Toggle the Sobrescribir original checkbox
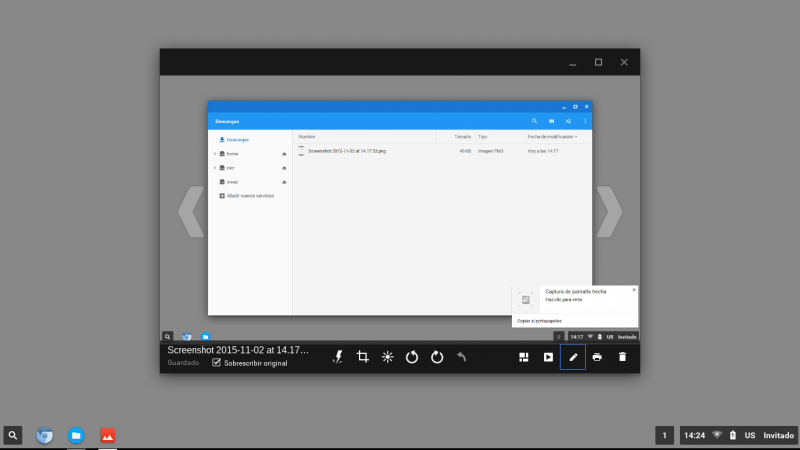 coord(216,363)
